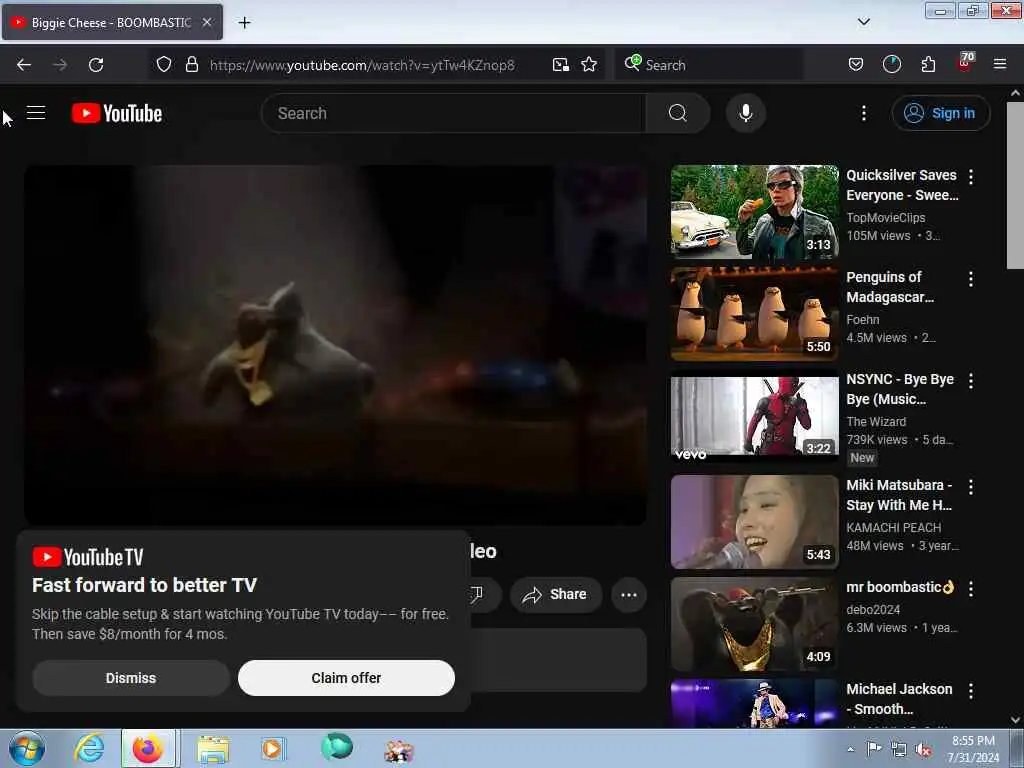Open the list all tabs dropdown arrow
The height and width of the screenshot is (768, 1024).
[863, 22]
